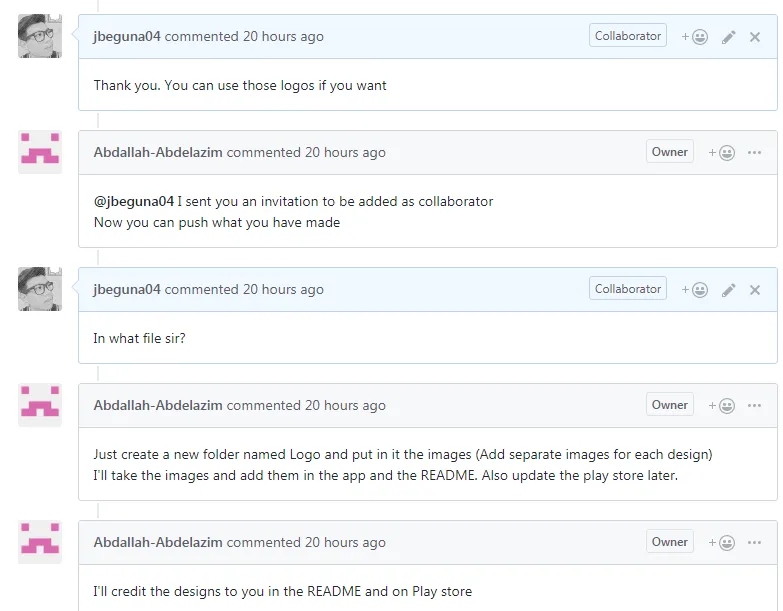Click the Collaborator badge on first comment

tap(628, 36)
